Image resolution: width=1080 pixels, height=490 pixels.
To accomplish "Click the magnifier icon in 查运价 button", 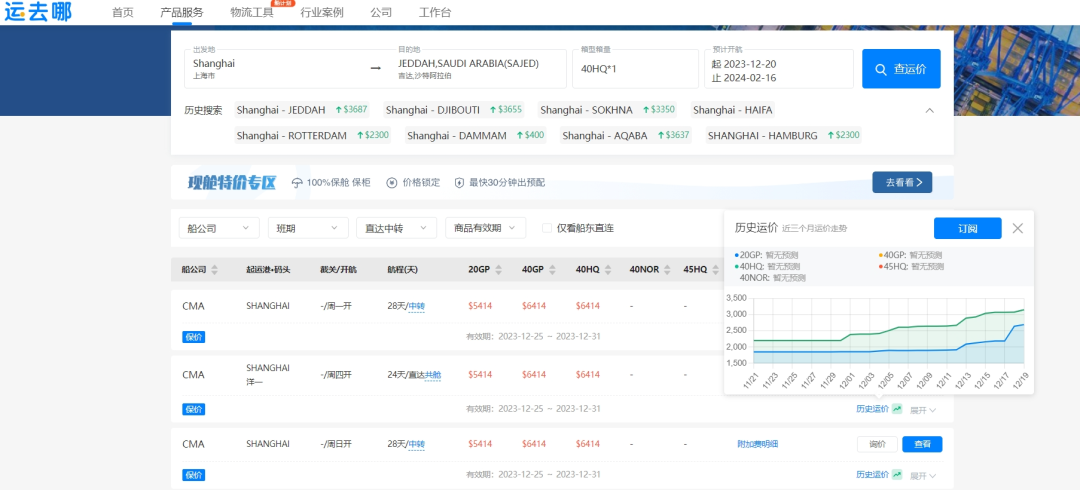I will [881, 69].
